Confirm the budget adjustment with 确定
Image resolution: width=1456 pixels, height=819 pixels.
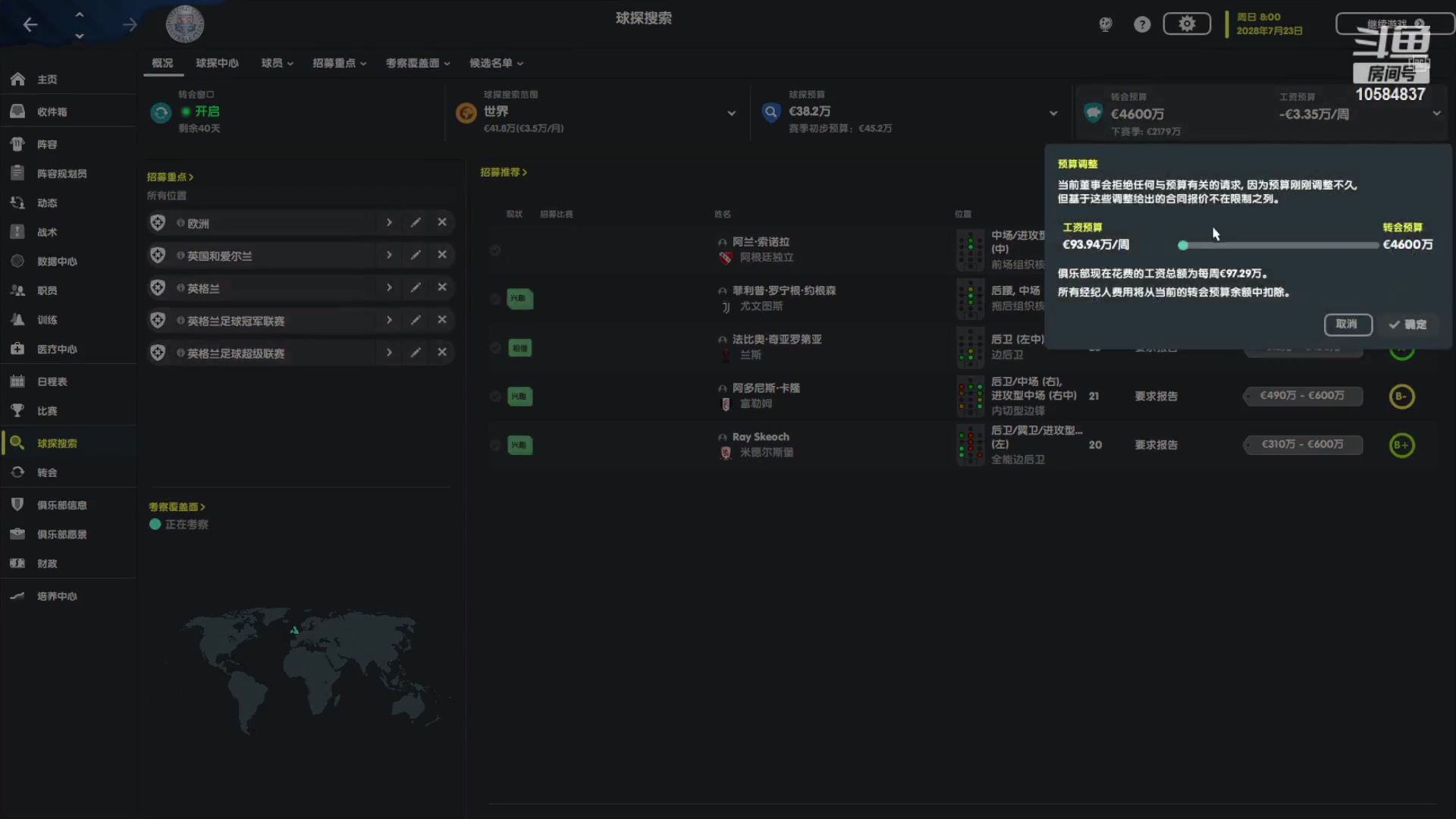point(1407,325)
